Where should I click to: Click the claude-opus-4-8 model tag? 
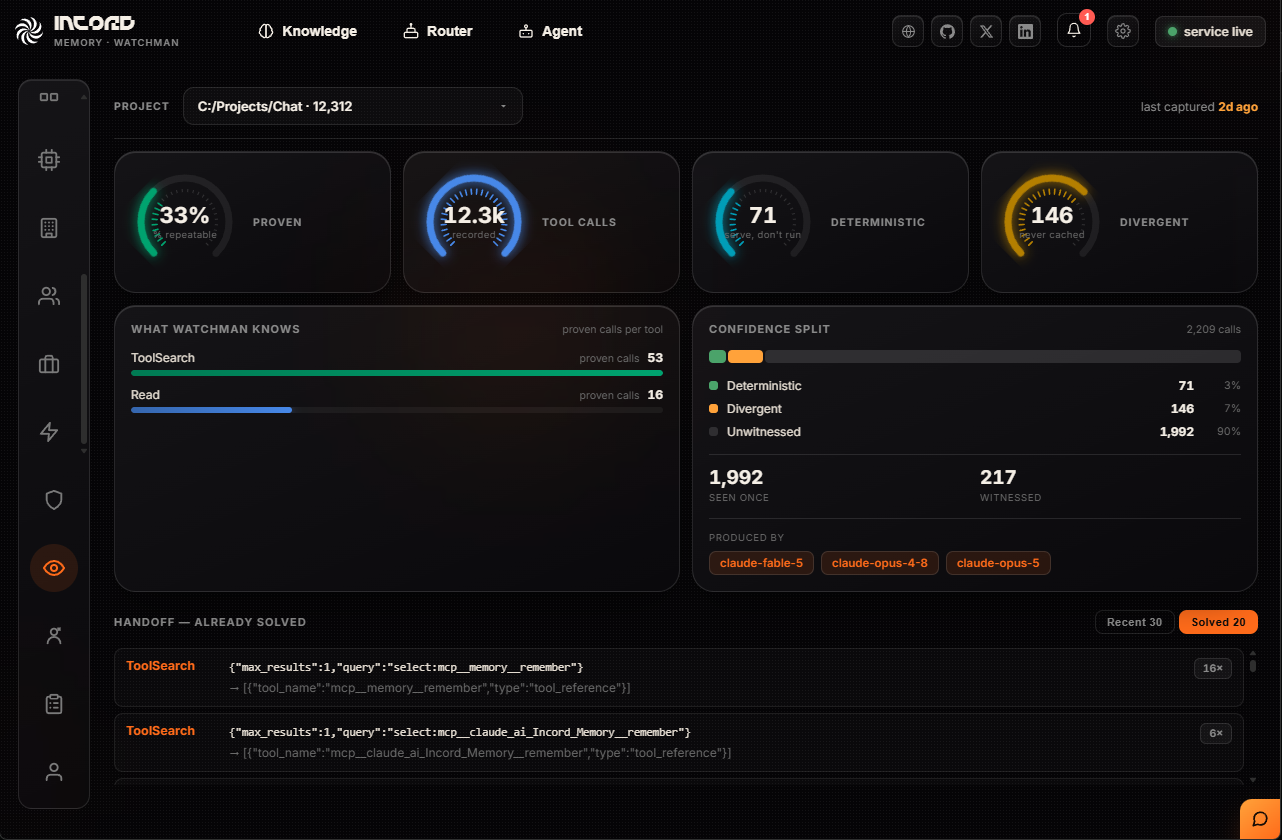879,563
